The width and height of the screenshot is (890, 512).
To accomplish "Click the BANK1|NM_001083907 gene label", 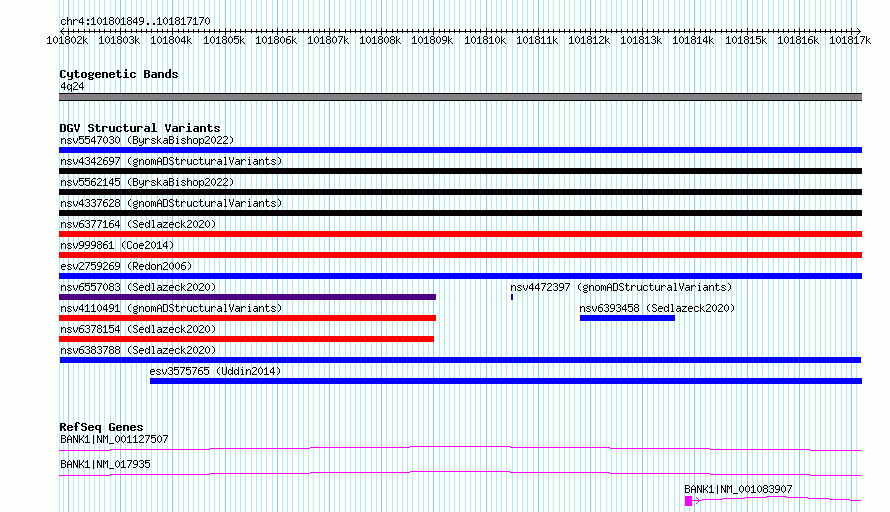I will point(738,489).
